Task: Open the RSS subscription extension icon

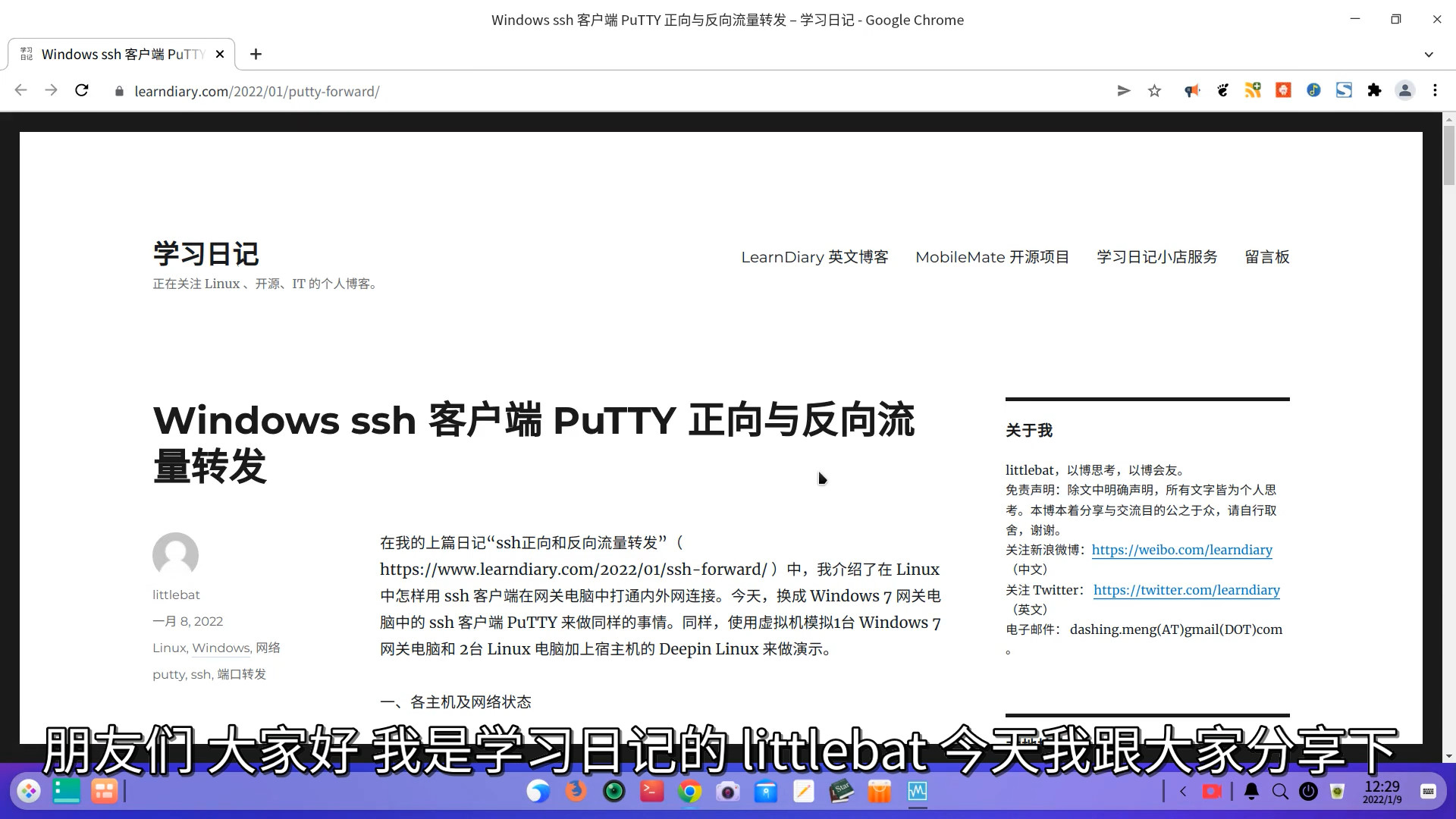Action: click(x=1253, y=91)
